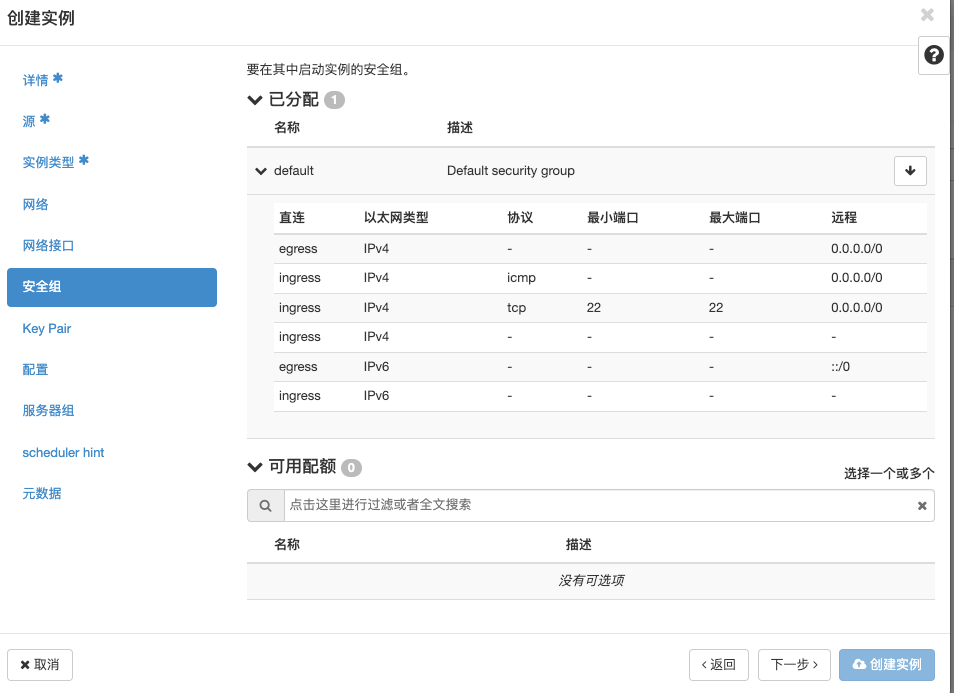Click the 'icmp' protocol cell

tap(521, 278)
